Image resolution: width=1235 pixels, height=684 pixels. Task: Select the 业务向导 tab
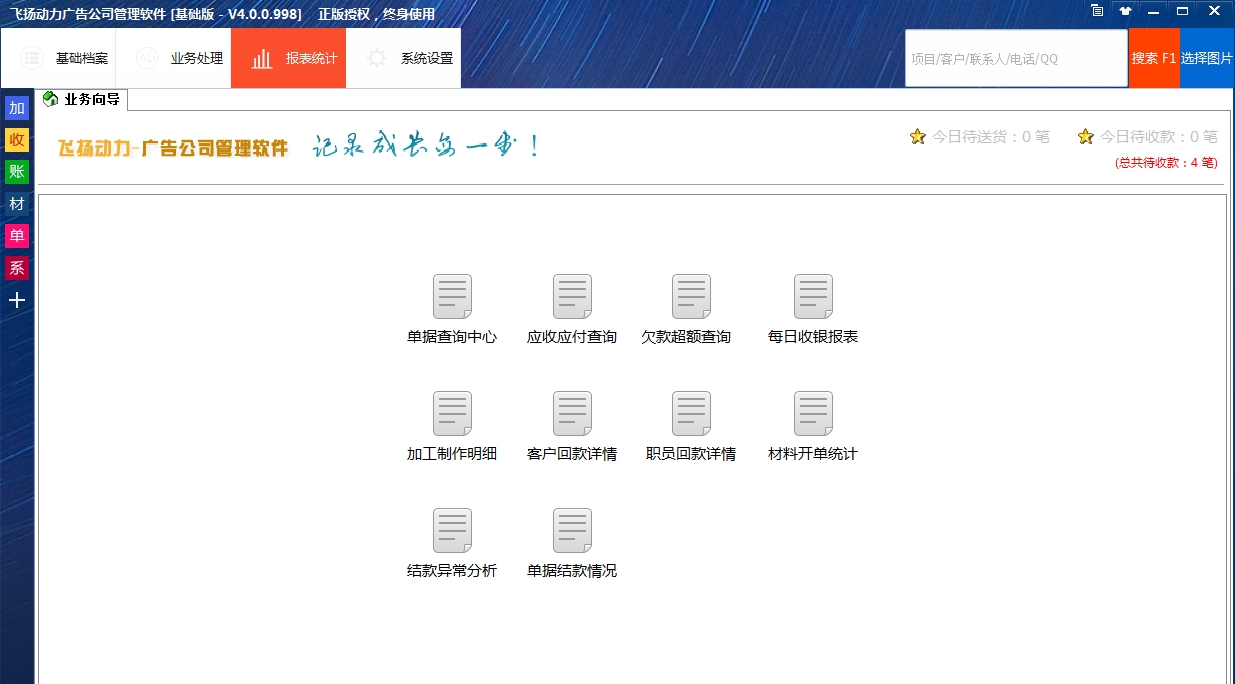(80, 99)
